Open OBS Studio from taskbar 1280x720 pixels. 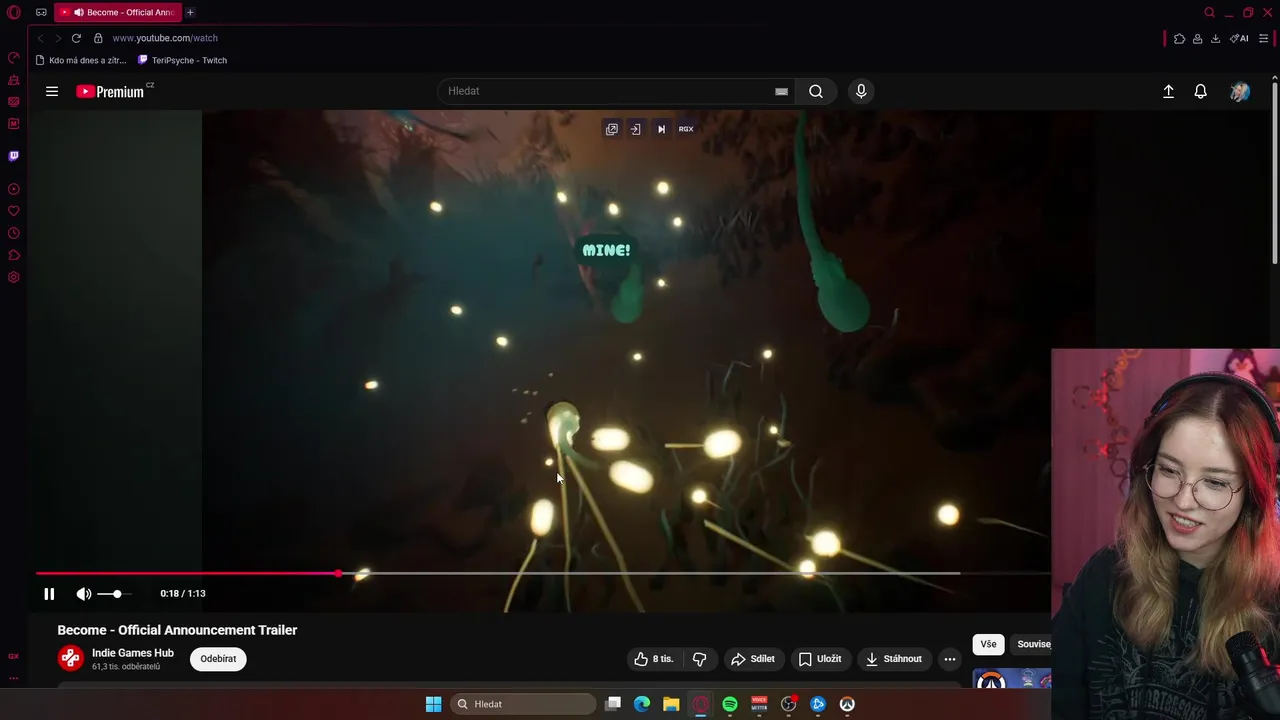click(788, 704)
